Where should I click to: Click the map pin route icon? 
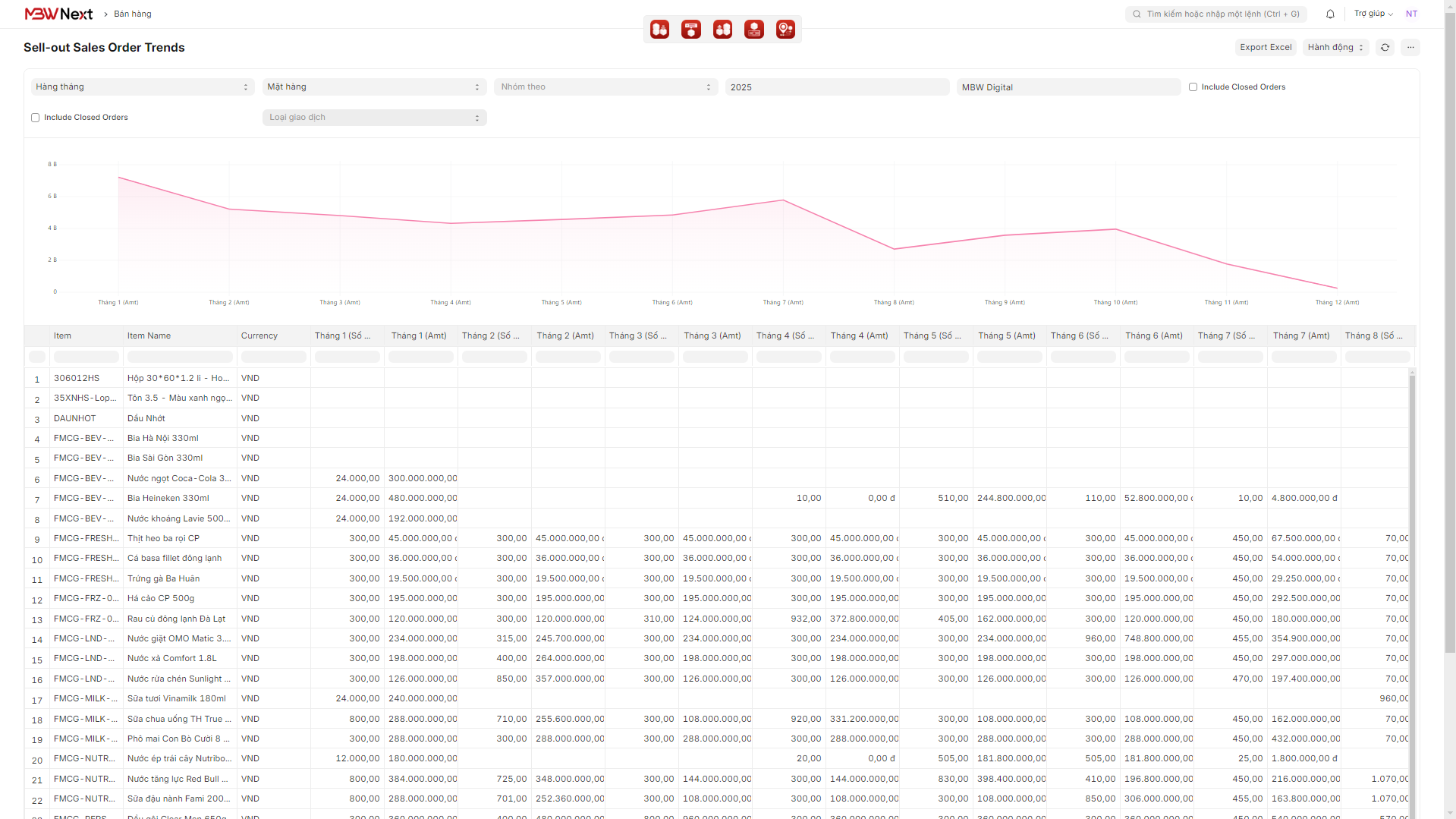point(785,30)
